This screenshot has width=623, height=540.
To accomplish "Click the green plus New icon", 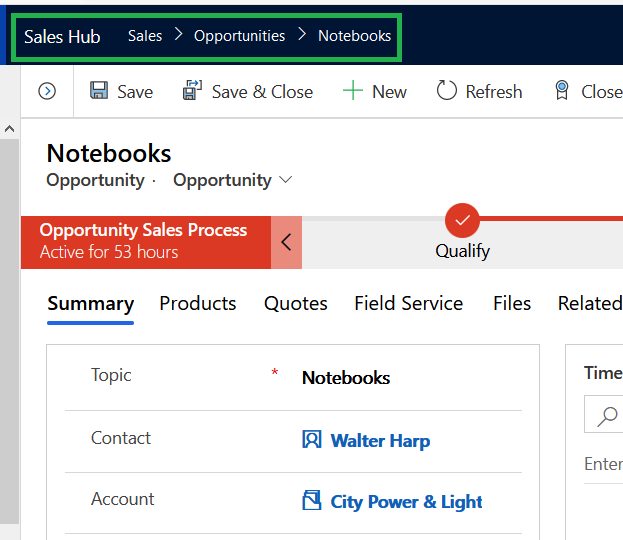I will 353,90.
